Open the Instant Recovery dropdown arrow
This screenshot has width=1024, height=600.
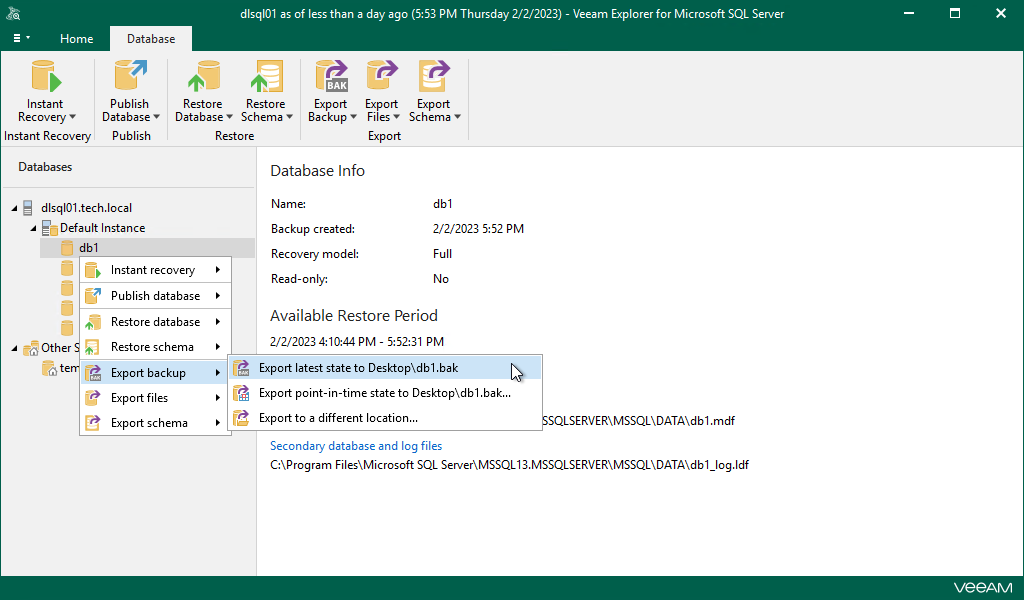(72, 117)
